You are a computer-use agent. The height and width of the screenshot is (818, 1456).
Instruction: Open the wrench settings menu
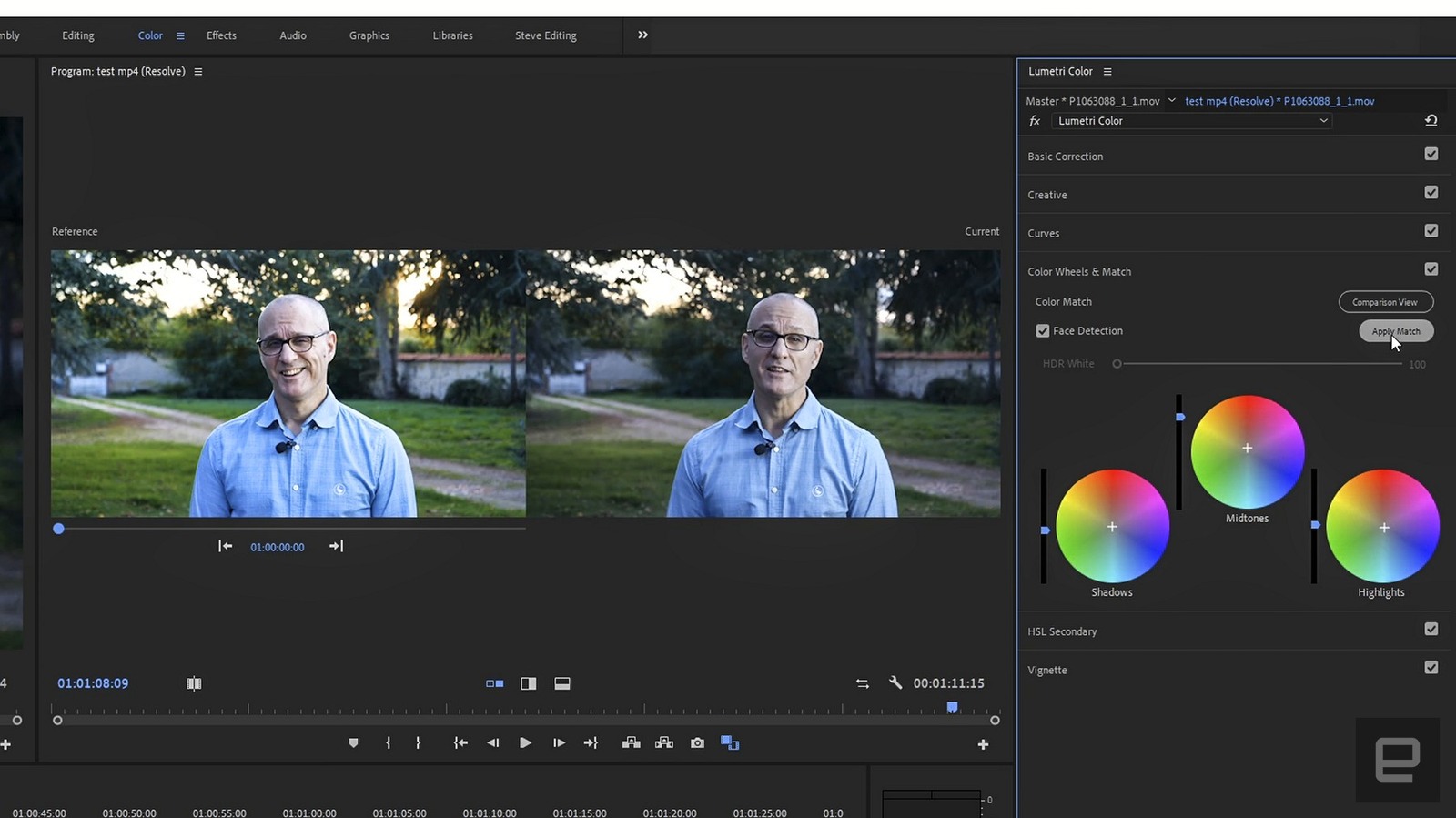pyautogui.click(x=895, y=682)
